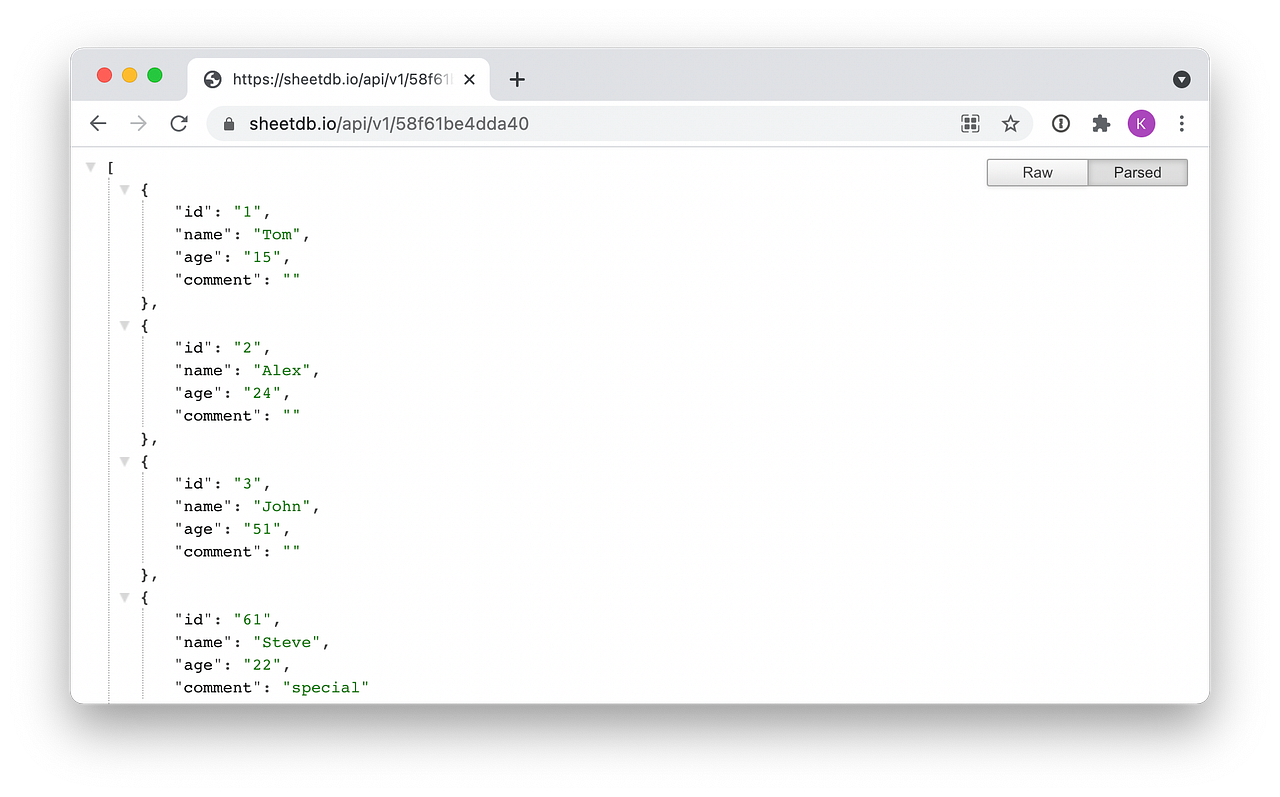Click the page reload icon
The height and width of the screenshot is (797, 1280).
pyautogui.click(x=179, y=123)
